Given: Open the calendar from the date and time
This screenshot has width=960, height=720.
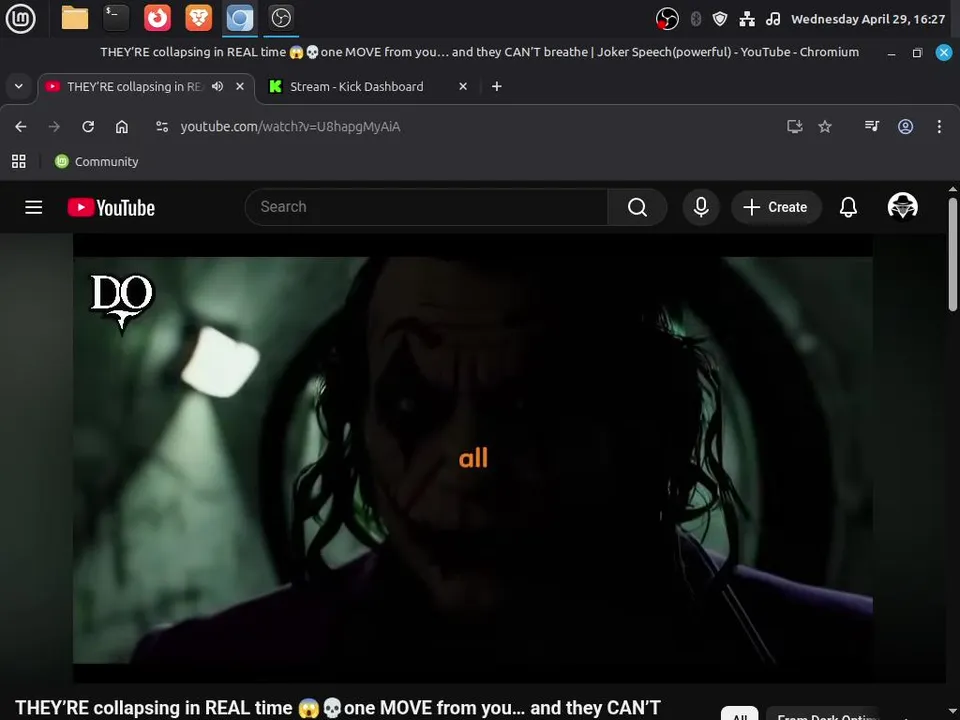Looking at the screenshot, I should 868,19.
